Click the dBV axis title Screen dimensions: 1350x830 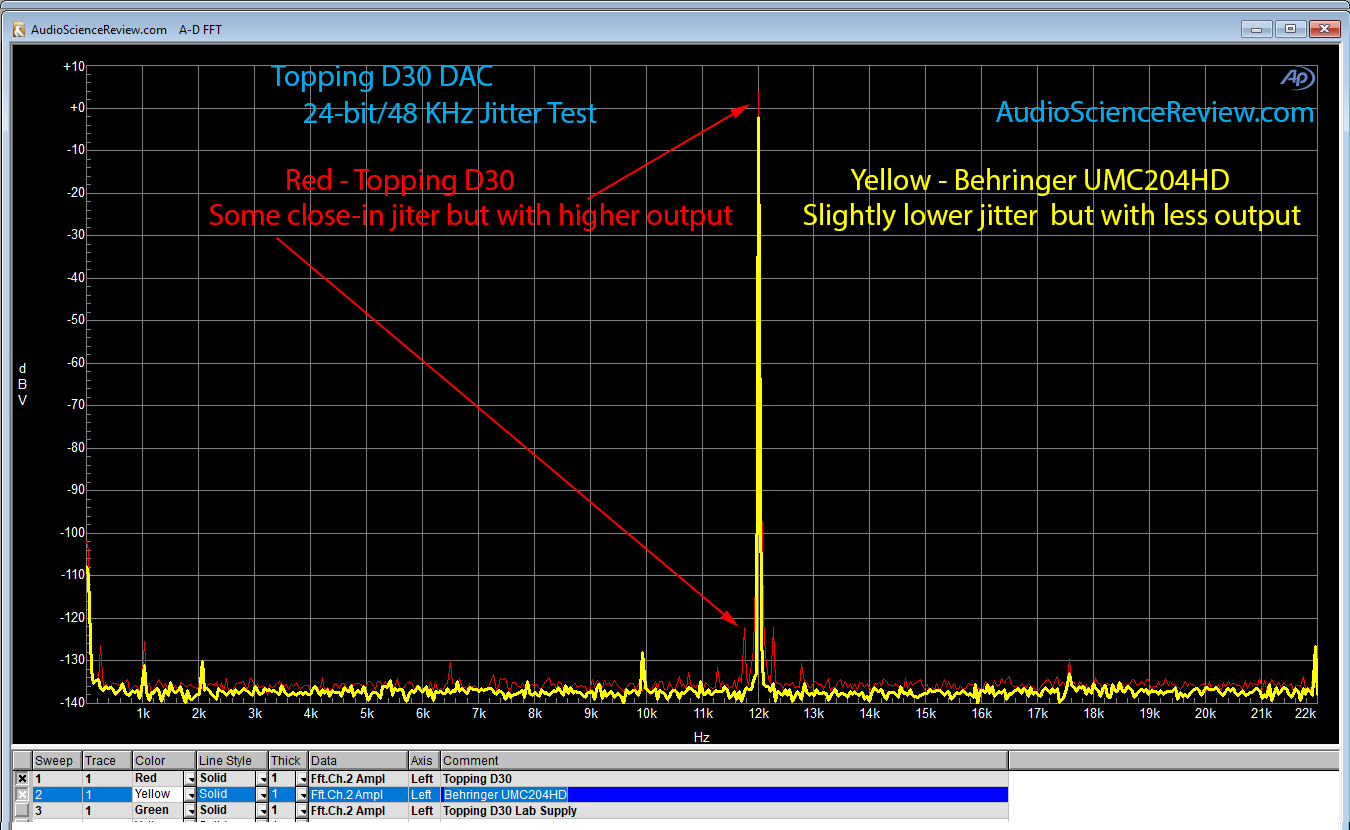point(22,384)
